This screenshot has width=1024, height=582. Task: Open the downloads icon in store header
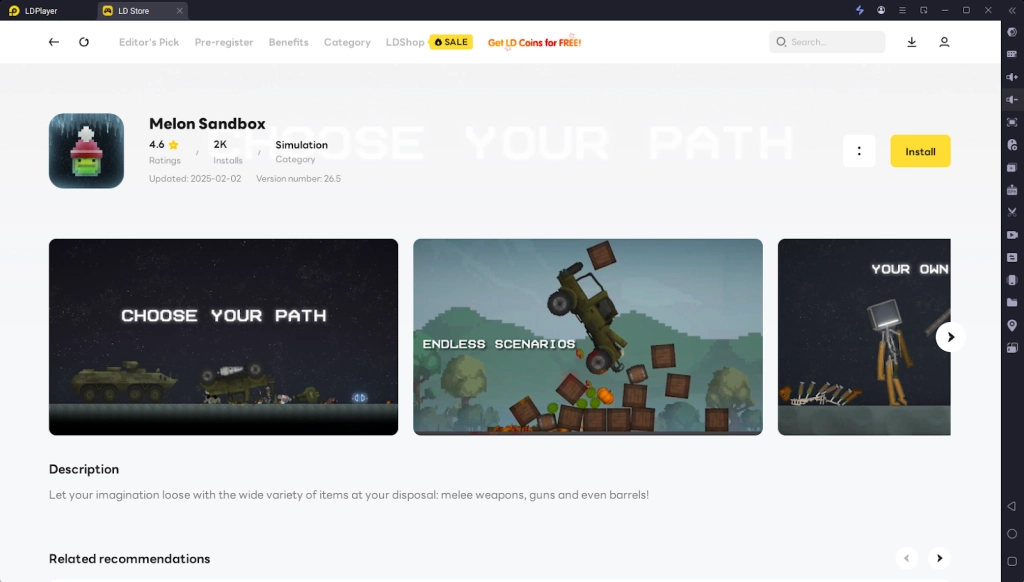click(x=912, y=42)
